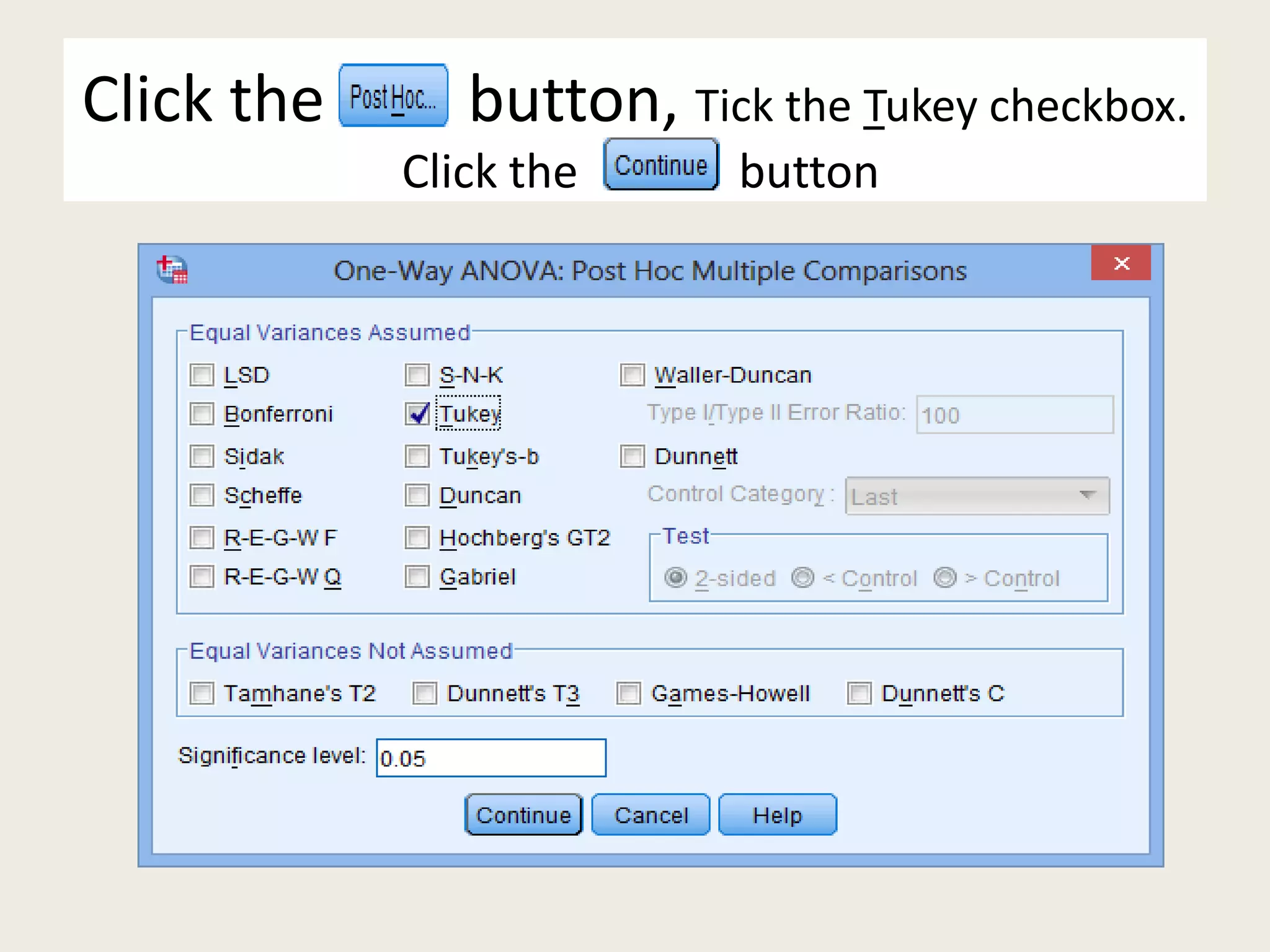
Task: Tick the Waller-Duncan checkbox
Action: [x=632, y=375]
